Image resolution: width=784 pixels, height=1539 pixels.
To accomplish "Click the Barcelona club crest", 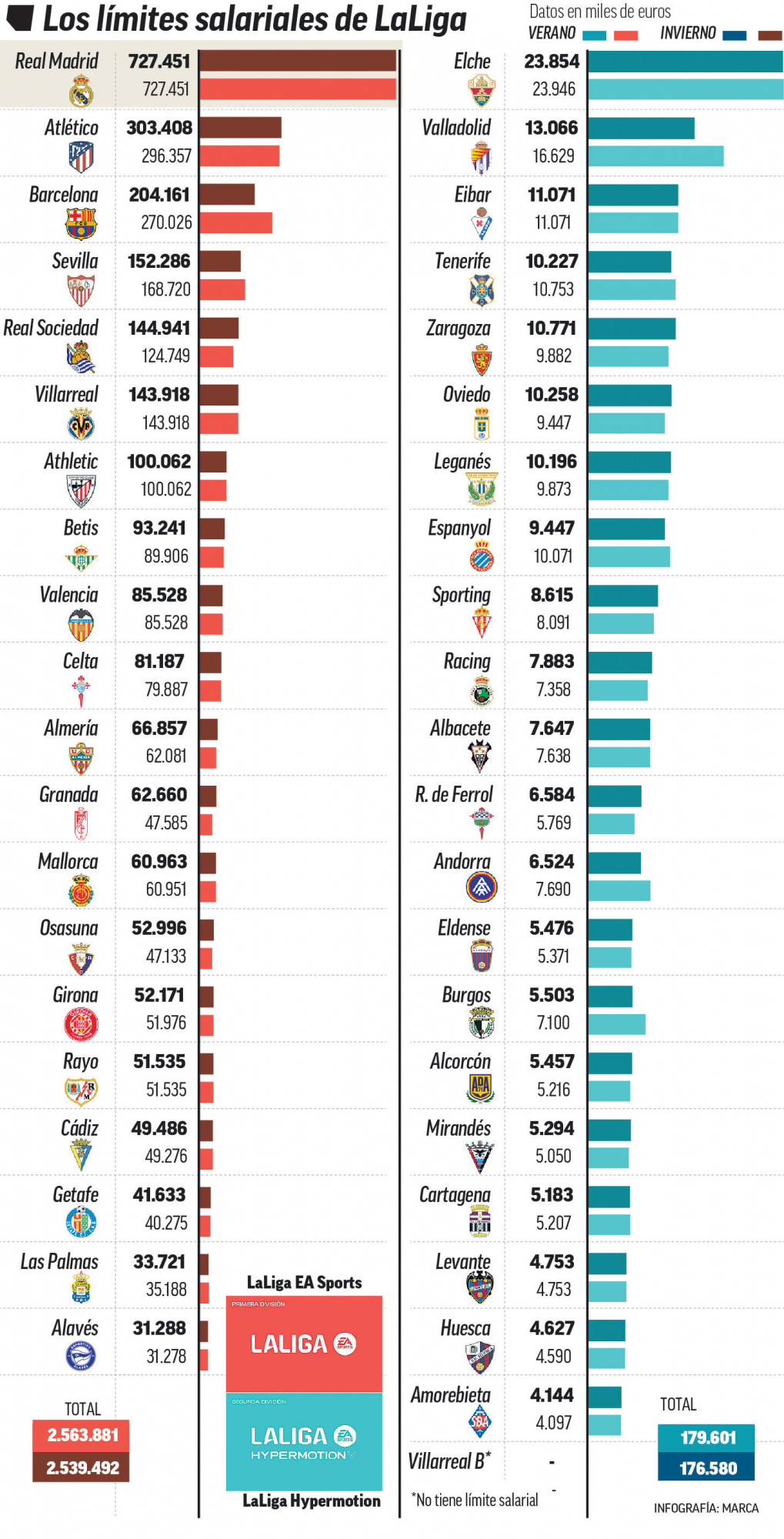I will 81,224.
